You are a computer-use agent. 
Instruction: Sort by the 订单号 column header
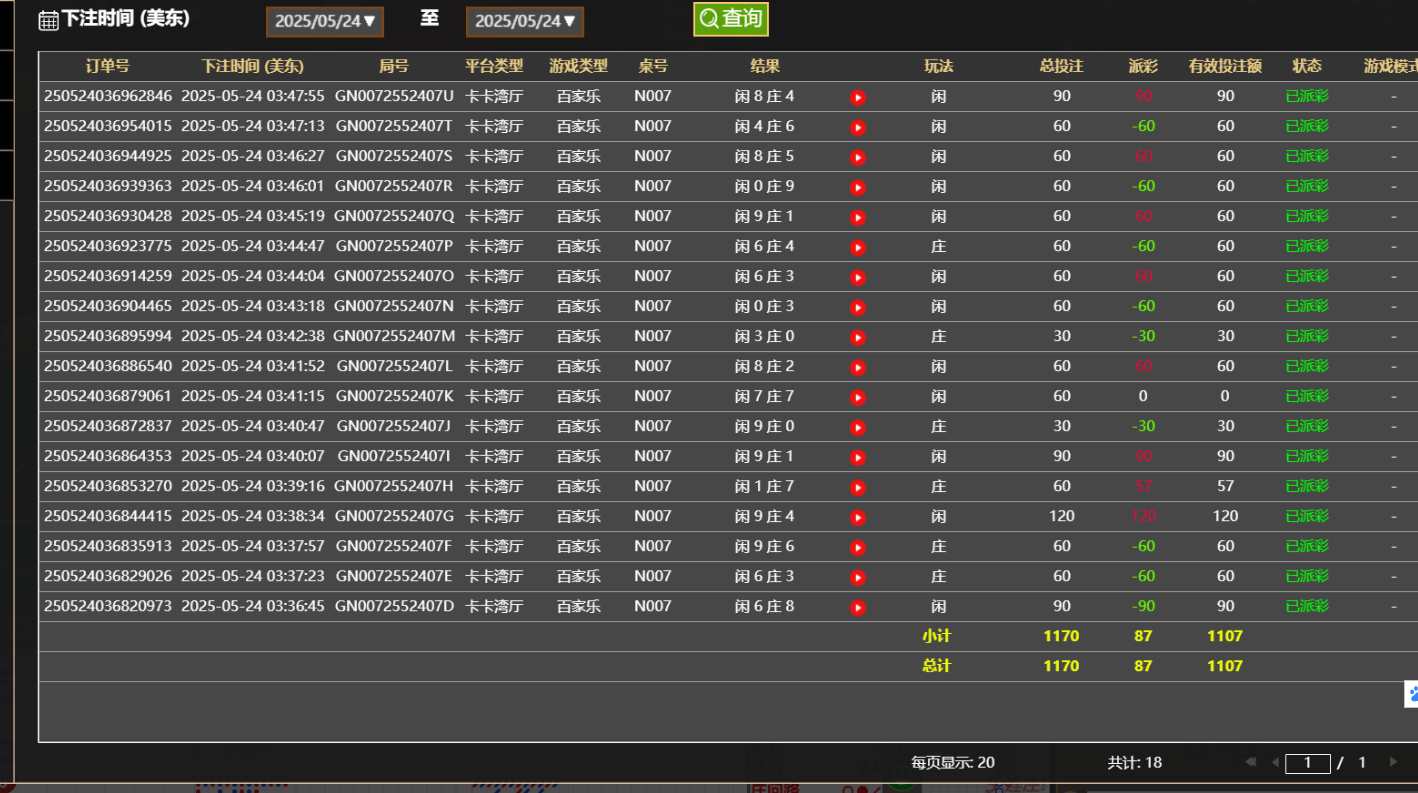[x=107, y=66]
